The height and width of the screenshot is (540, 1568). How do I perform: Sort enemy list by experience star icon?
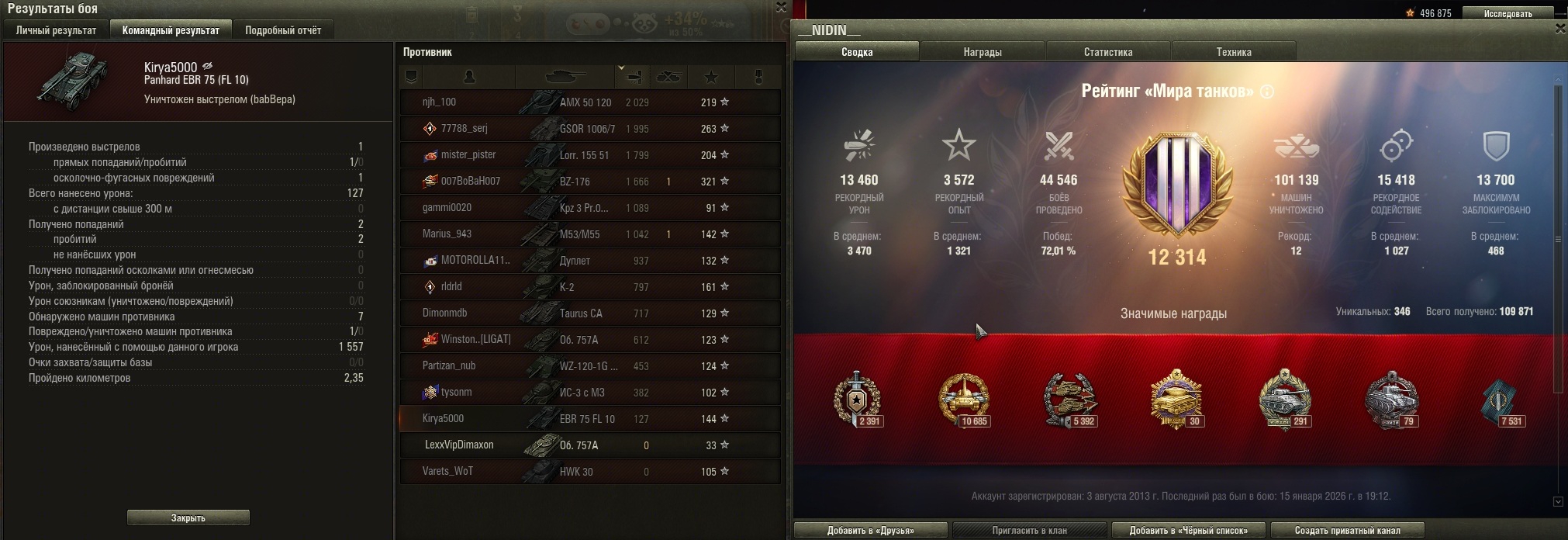[711, 77]
